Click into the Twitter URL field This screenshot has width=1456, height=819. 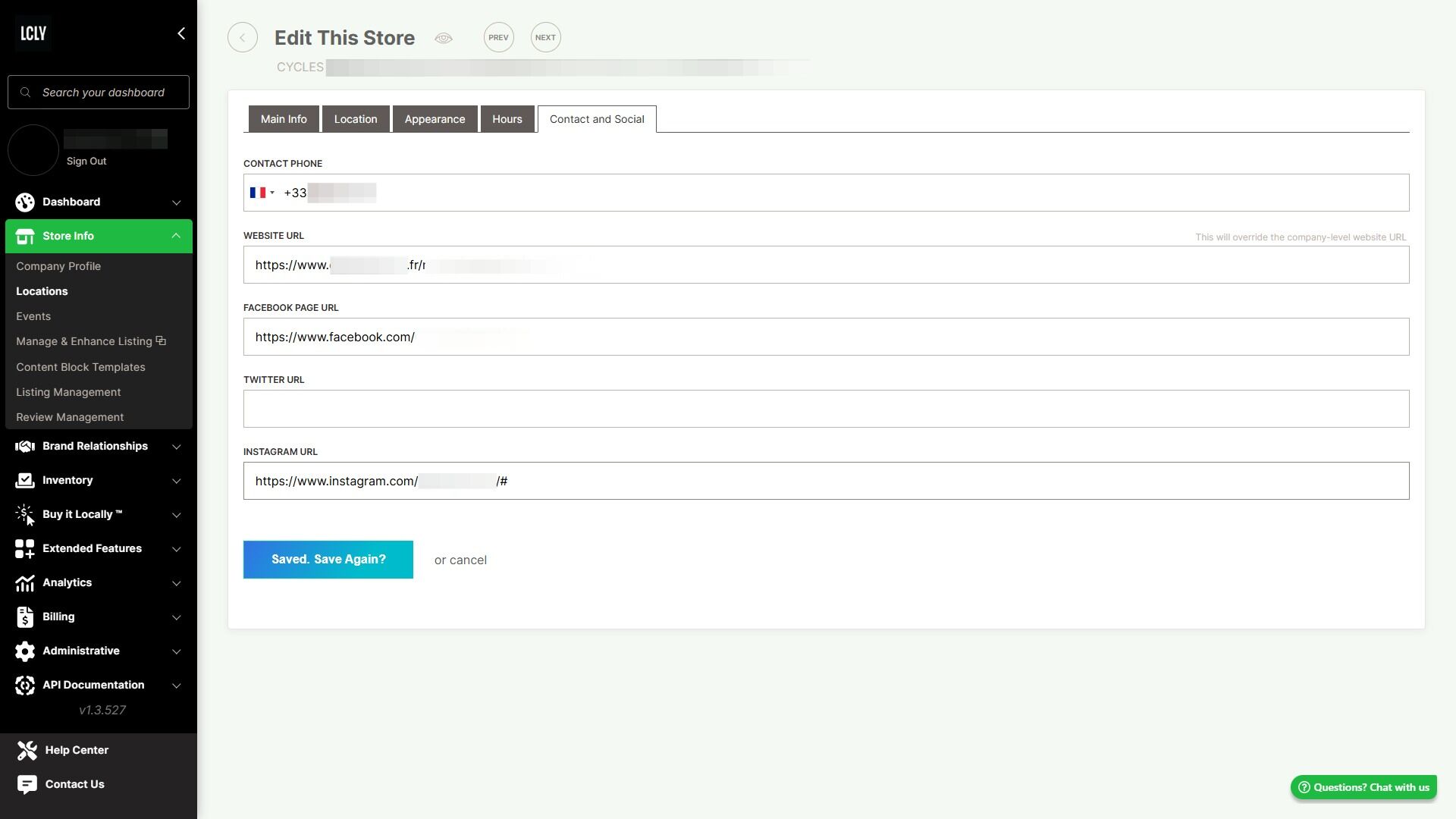tap(826, 409)
